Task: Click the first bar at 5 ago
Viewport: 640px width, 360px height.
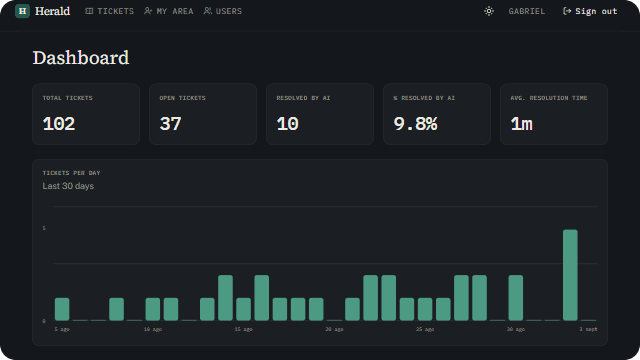Action: (62, 309)
